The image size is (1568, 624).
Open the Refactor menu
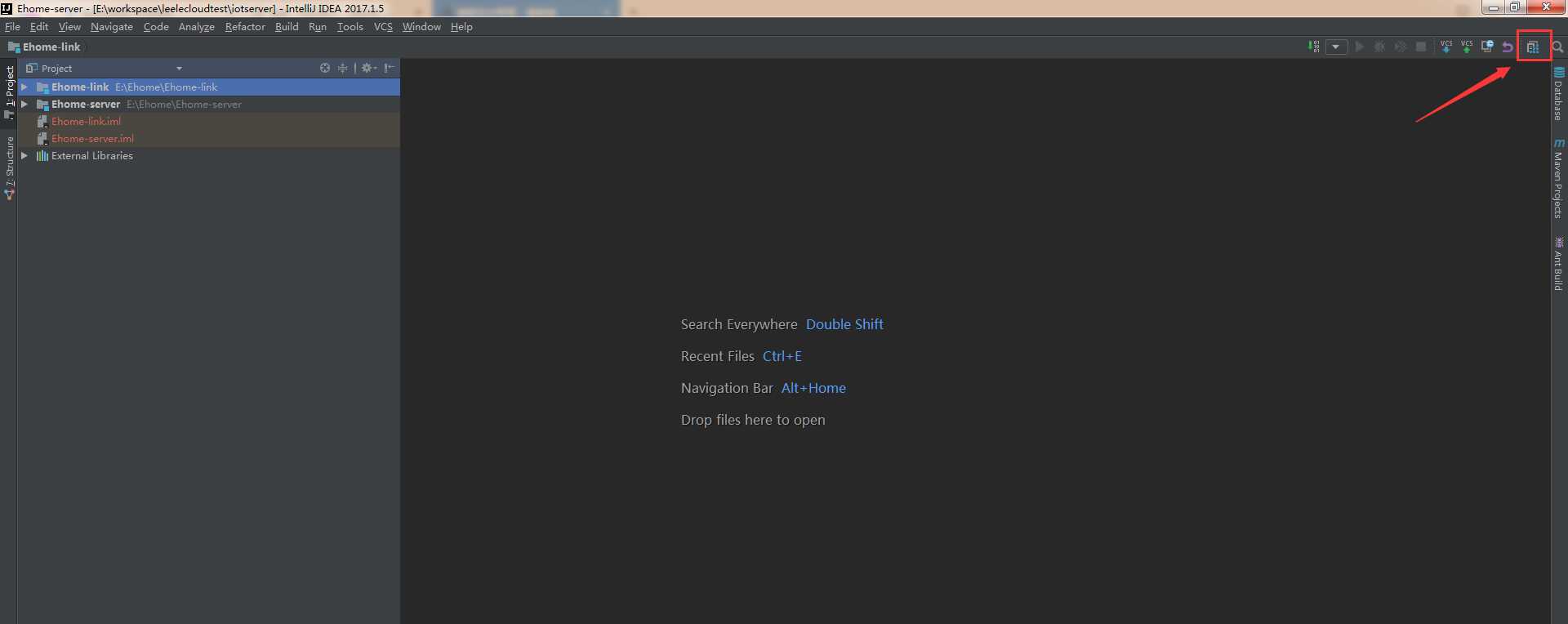[245, 26]
